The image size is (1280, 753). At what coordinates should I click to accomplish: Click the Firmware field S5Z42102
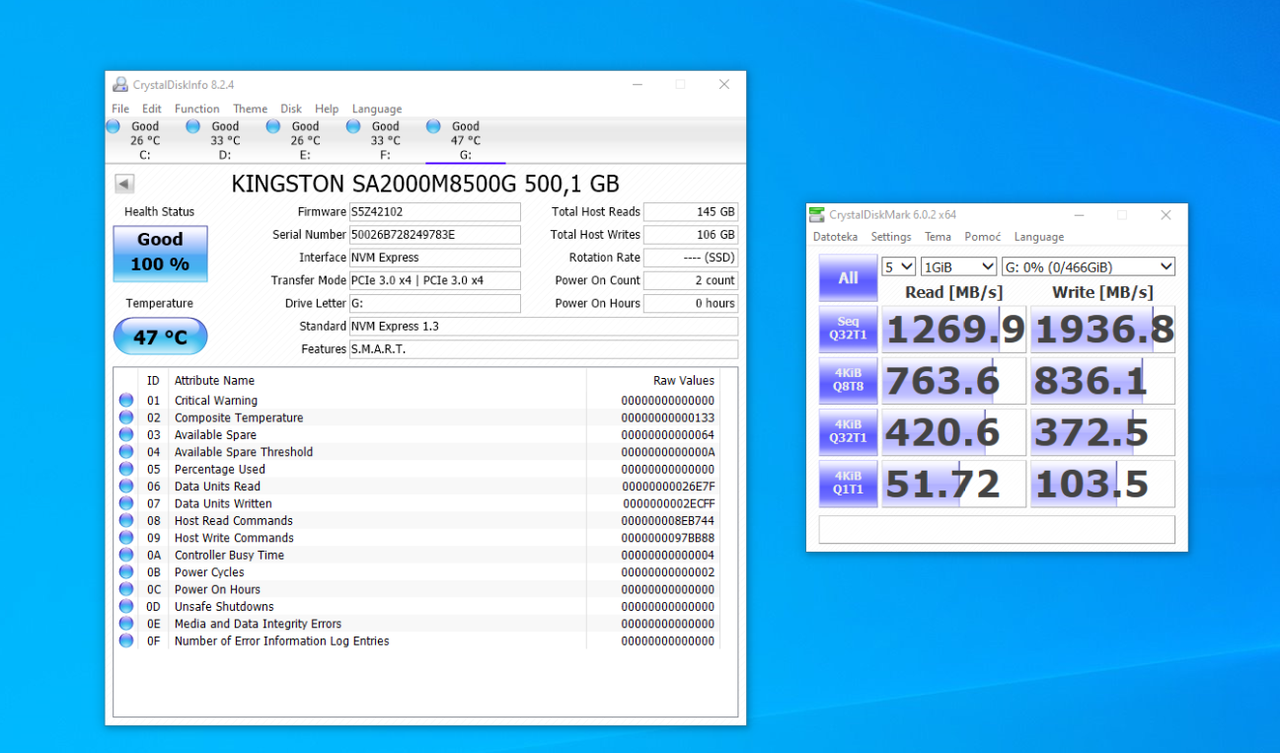click(x=435, y=212)
